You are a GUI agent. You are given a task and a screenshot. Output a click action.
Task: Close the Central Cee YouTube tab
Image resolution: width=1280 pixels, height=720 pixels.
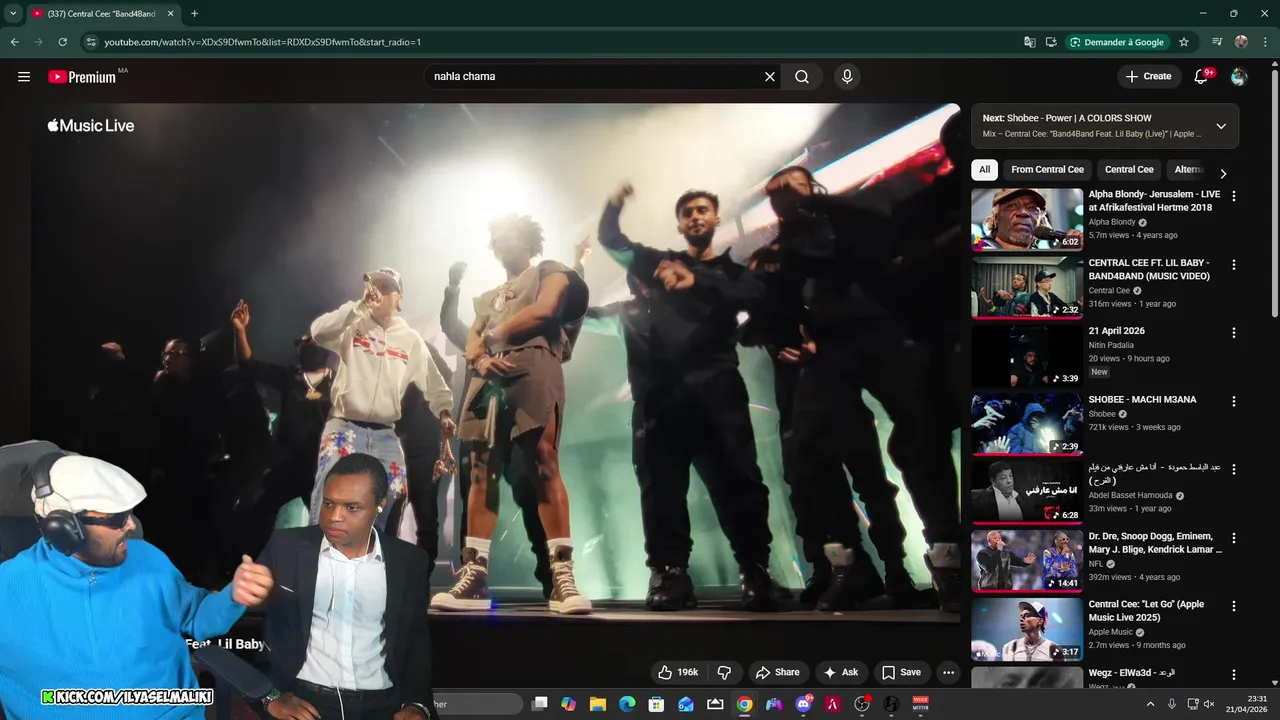pyautogui.click(x=170, y=14)
